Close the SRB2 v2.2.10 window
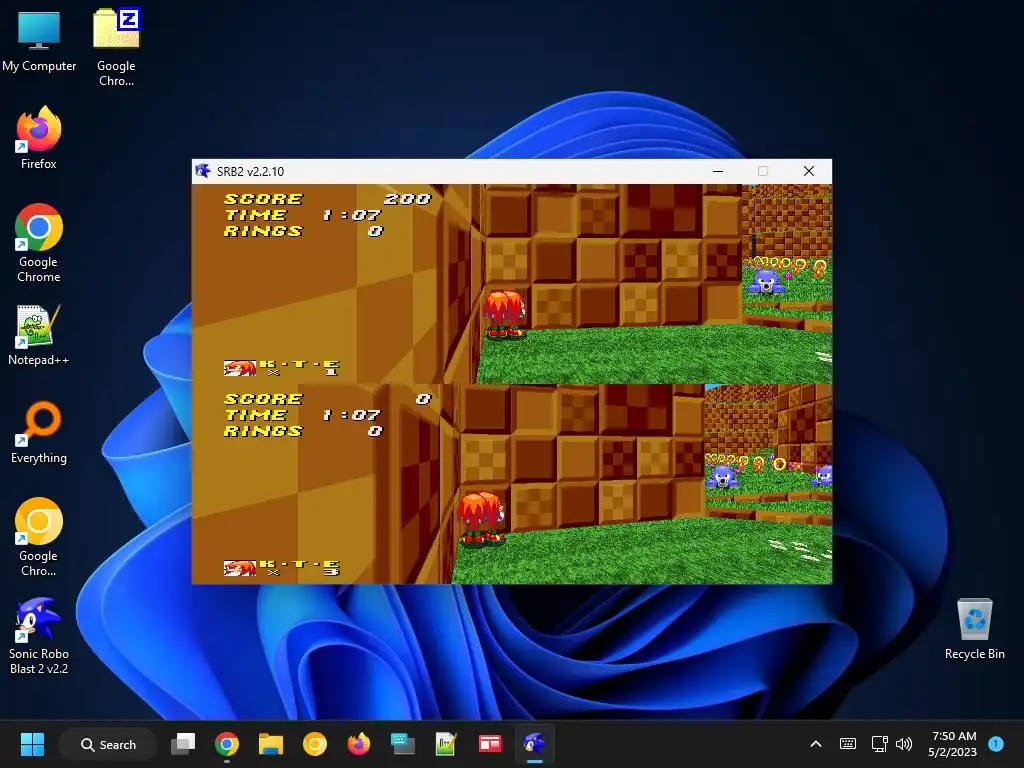This screenshot has width=1024, height=768. (808, 171)
